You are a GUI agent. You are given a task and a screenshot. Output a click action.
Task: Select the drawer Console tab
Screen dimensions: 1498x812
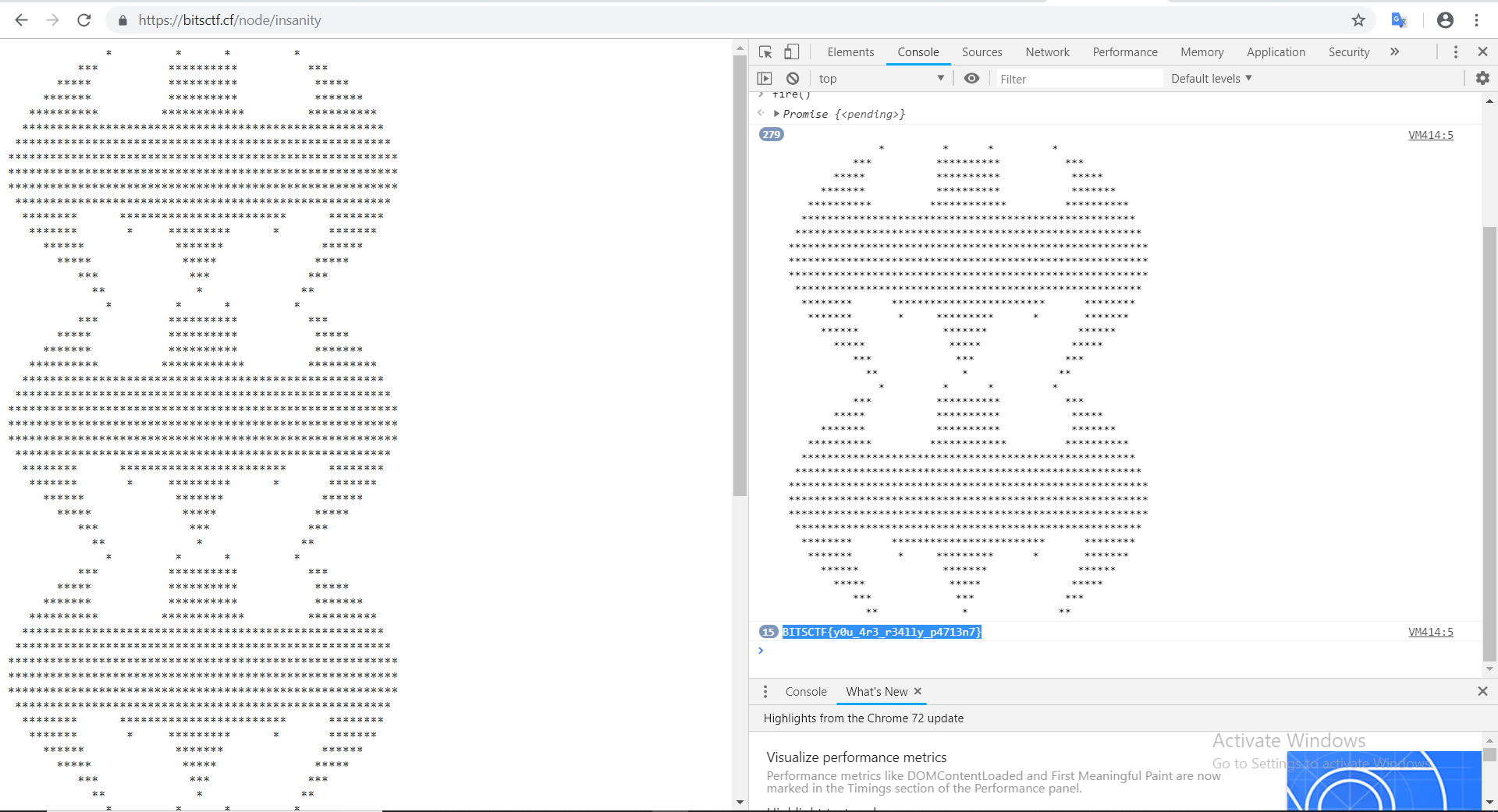pos(806,691)
